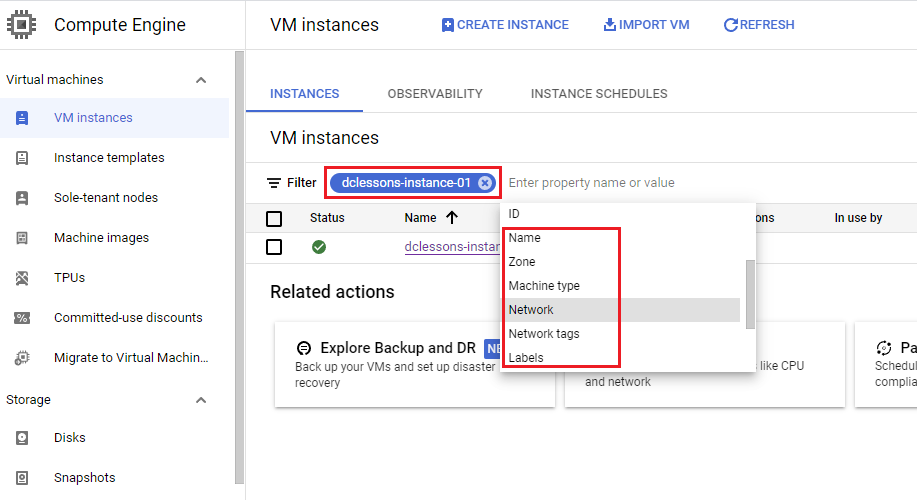The image size is (917, 500).
Task: Click the Refresh circular arrow icon
Action: [730, 25]
